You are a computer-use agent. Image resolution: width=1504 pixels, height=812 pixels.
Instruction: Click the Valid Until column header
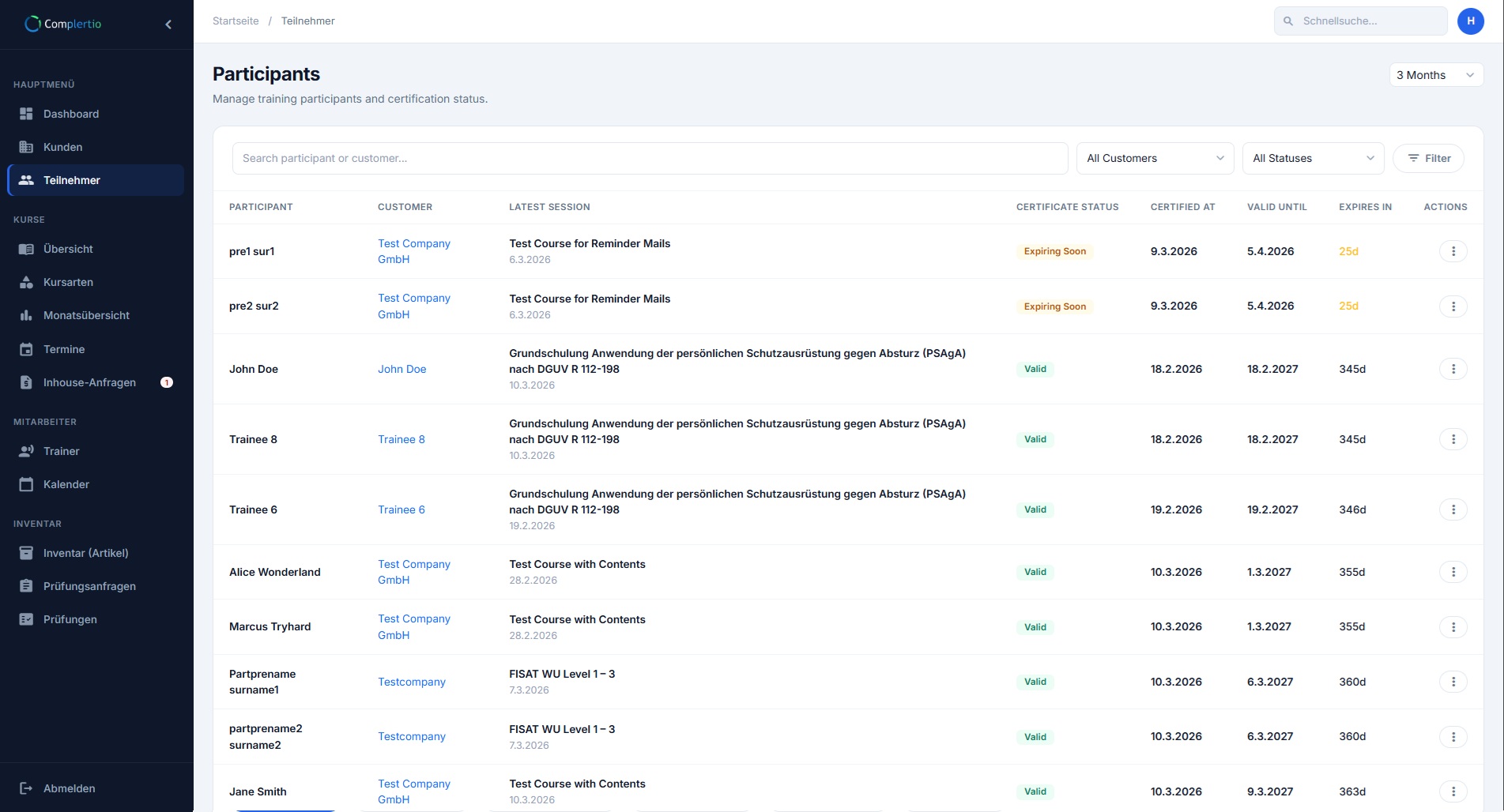pyautogui.click(x=1276, y=207)
